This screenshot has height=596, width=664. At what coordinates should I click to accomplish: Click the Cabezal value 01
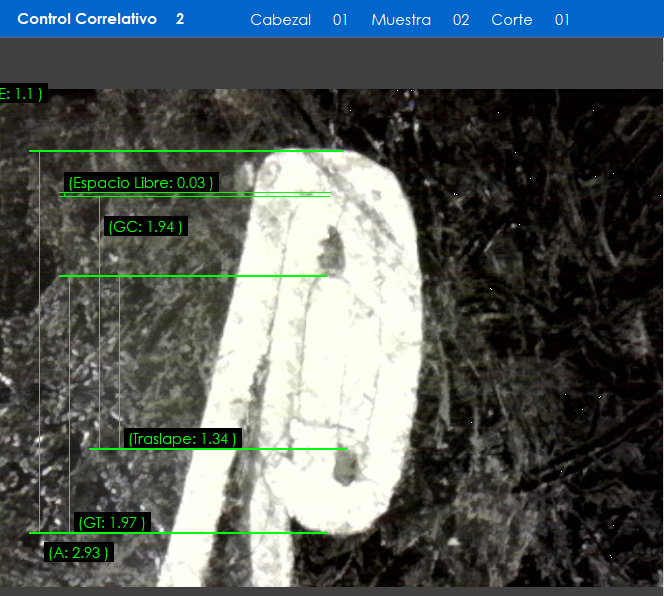pos(340,20)
